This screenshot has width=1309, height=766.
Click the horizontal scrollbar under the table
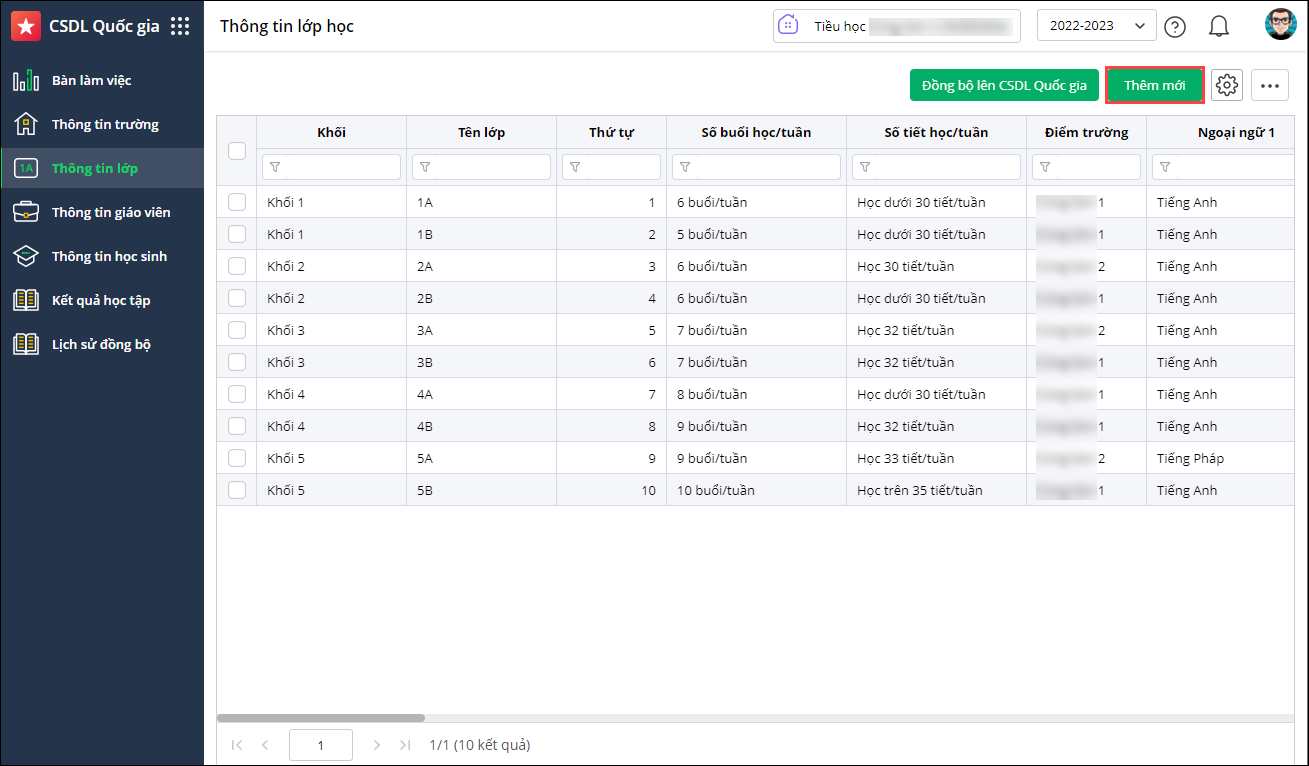pos(321,718)
